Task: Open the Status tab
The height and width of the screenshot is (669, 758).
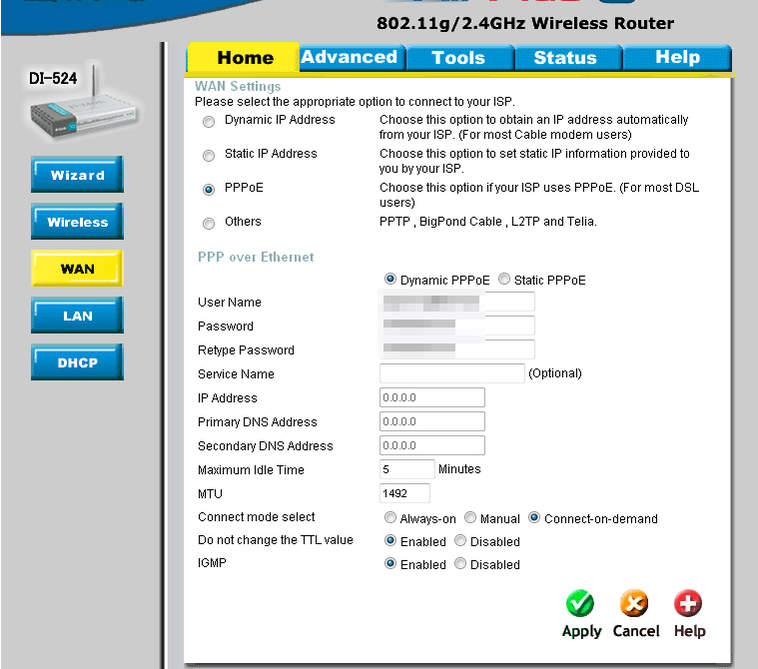Action: 565,58
